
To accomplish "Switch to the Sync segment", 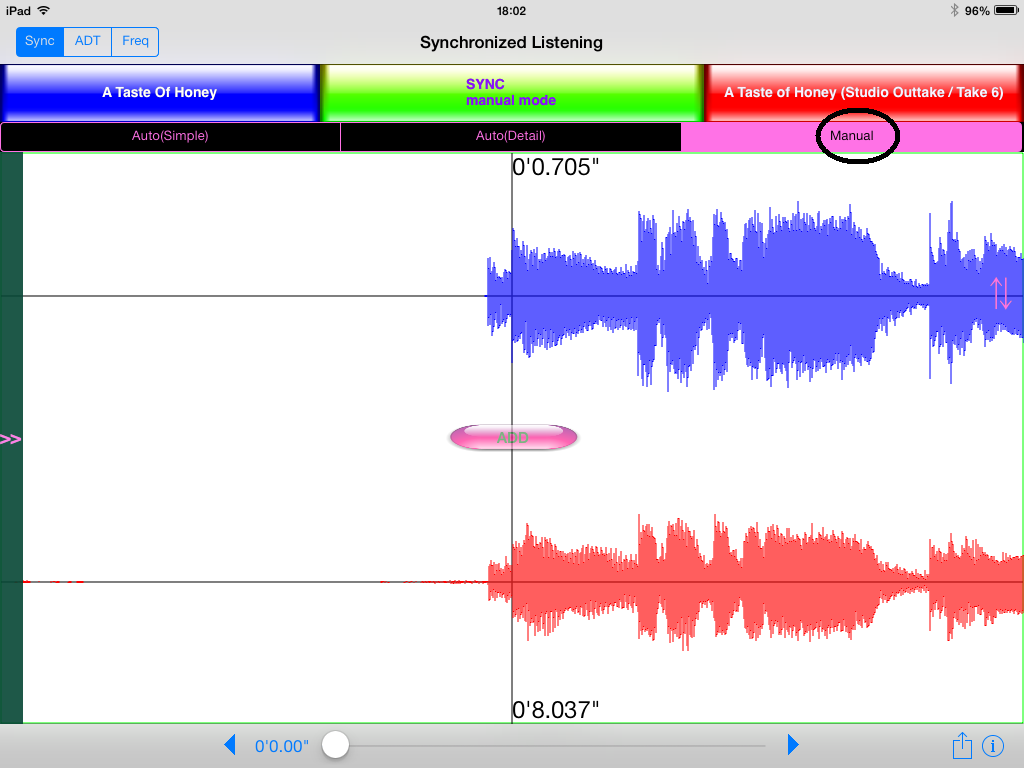I will click(x=40, y=41).
